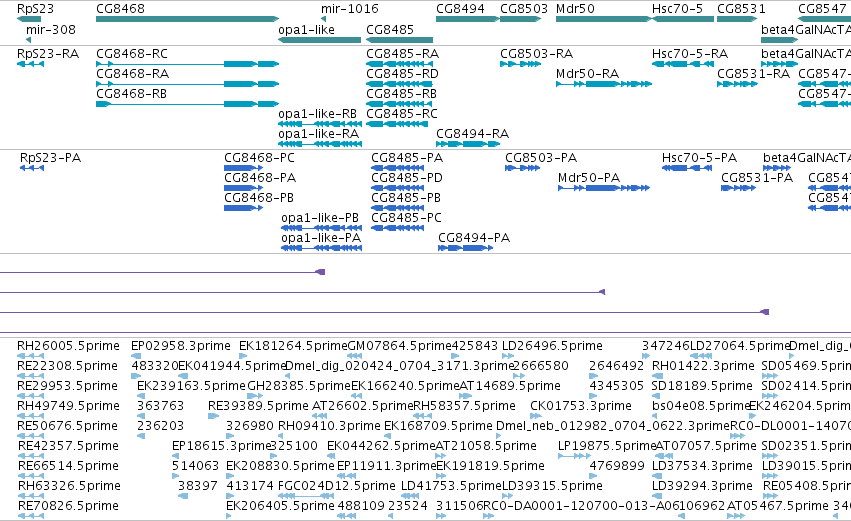Click the purple end marker below opa1-like-PA
Viewport: 851px width, 521px height.
(x=321, y=272)
